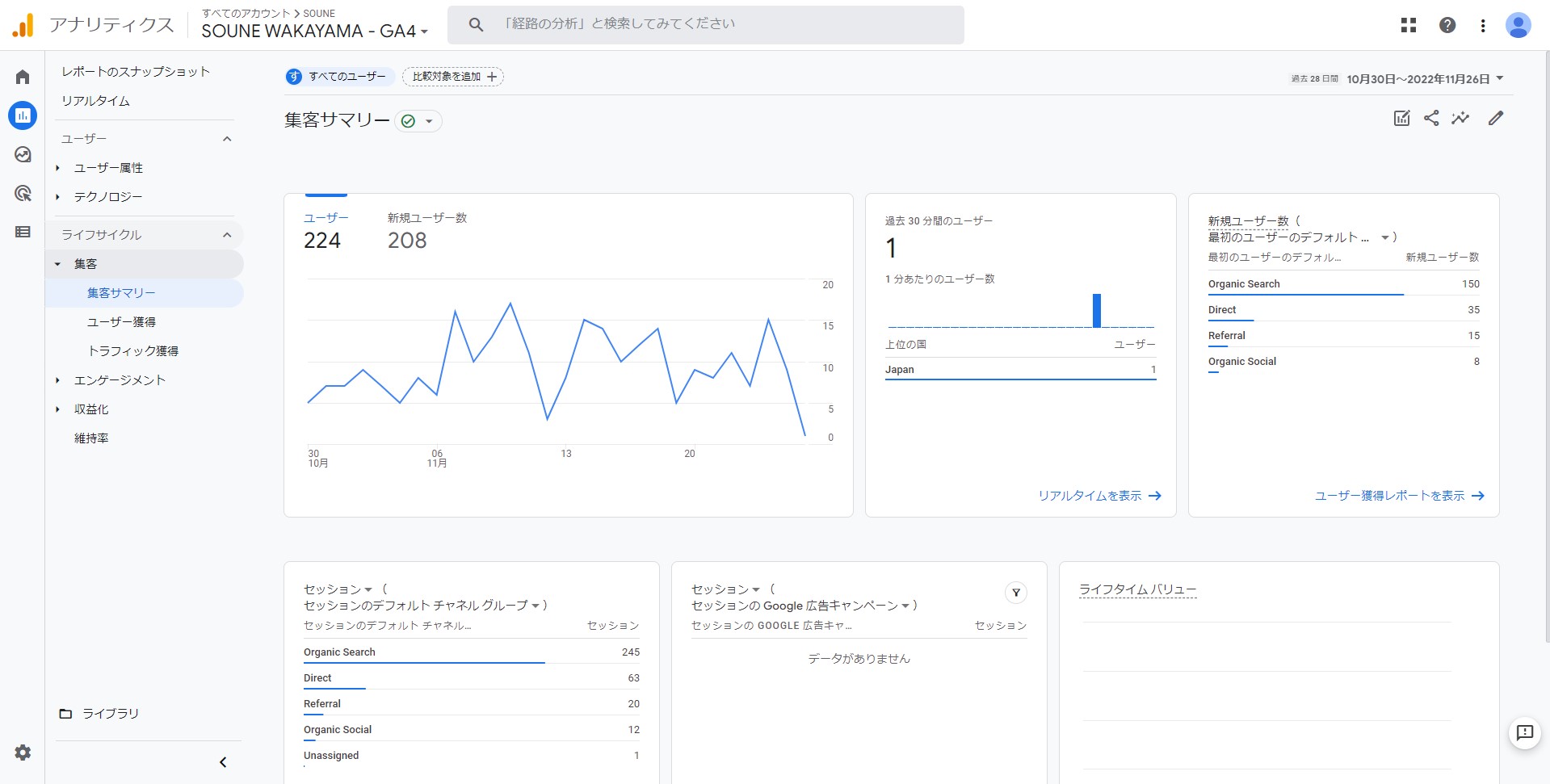Select ユーザー獲得 in the sidebar
The height and width of the screenshot is (784, 1550).
(x=121, y=322)
